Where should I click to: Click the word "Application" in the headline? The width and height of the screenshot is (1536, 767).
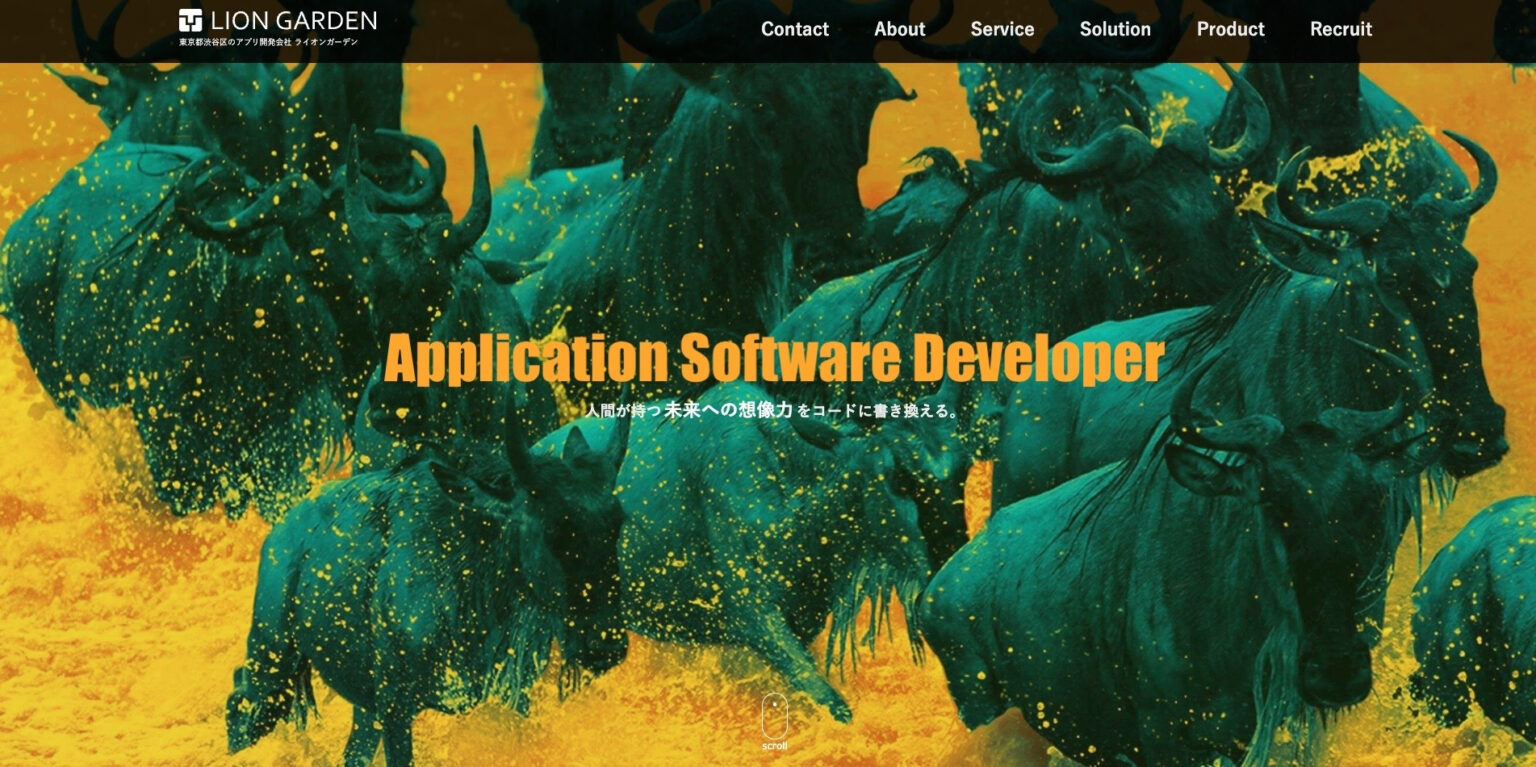click(x=525, y=359)
